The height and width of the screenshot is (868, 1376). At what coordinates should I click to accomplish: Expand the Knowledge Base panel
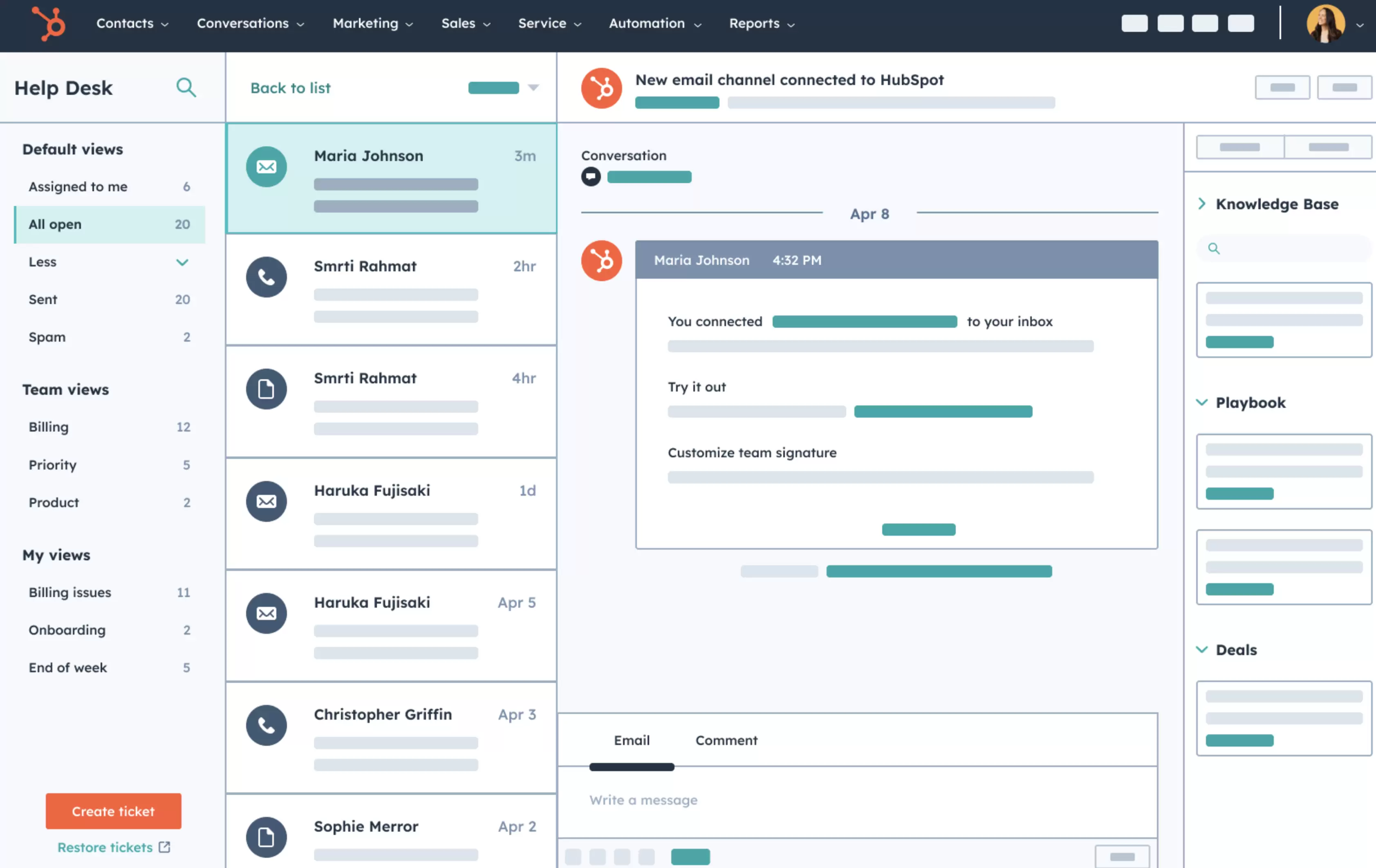pos(1202,204)
